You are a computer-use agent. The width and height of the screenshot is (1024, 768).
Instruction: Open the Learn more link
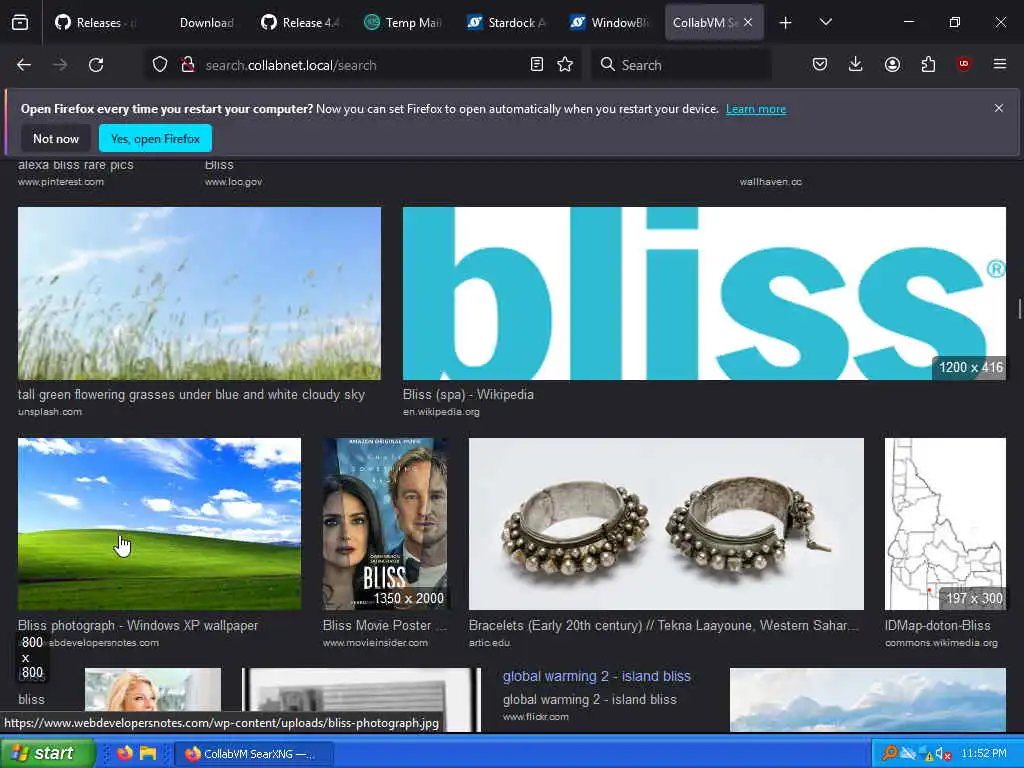[x=756, y=109]
